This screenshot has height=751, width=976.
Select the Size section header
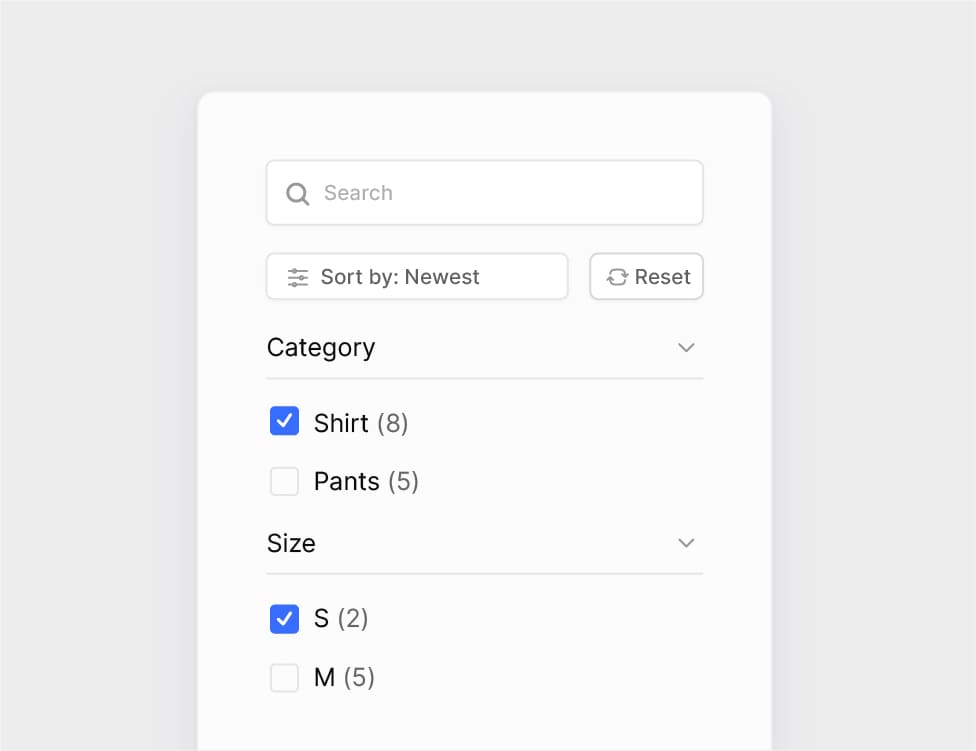click(x=291, y=543)
